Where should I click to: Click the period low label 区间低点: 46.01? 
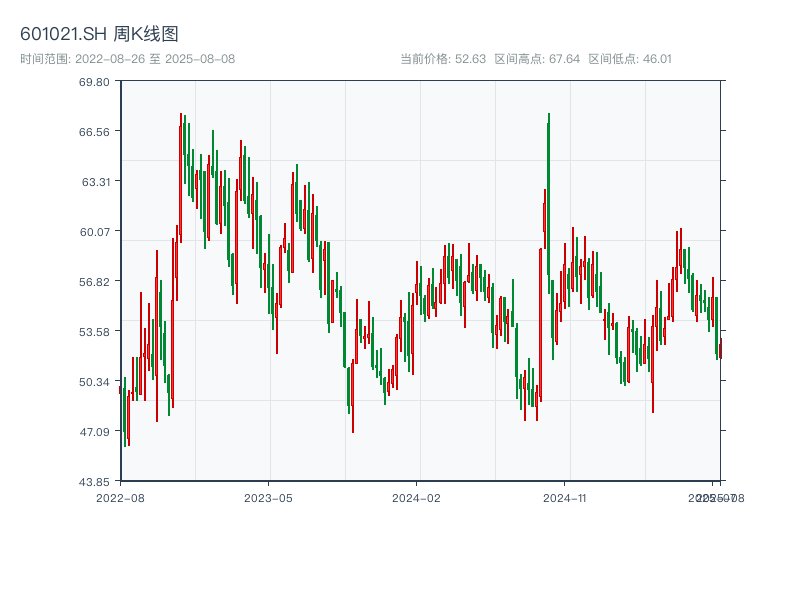tap(630, 59)
